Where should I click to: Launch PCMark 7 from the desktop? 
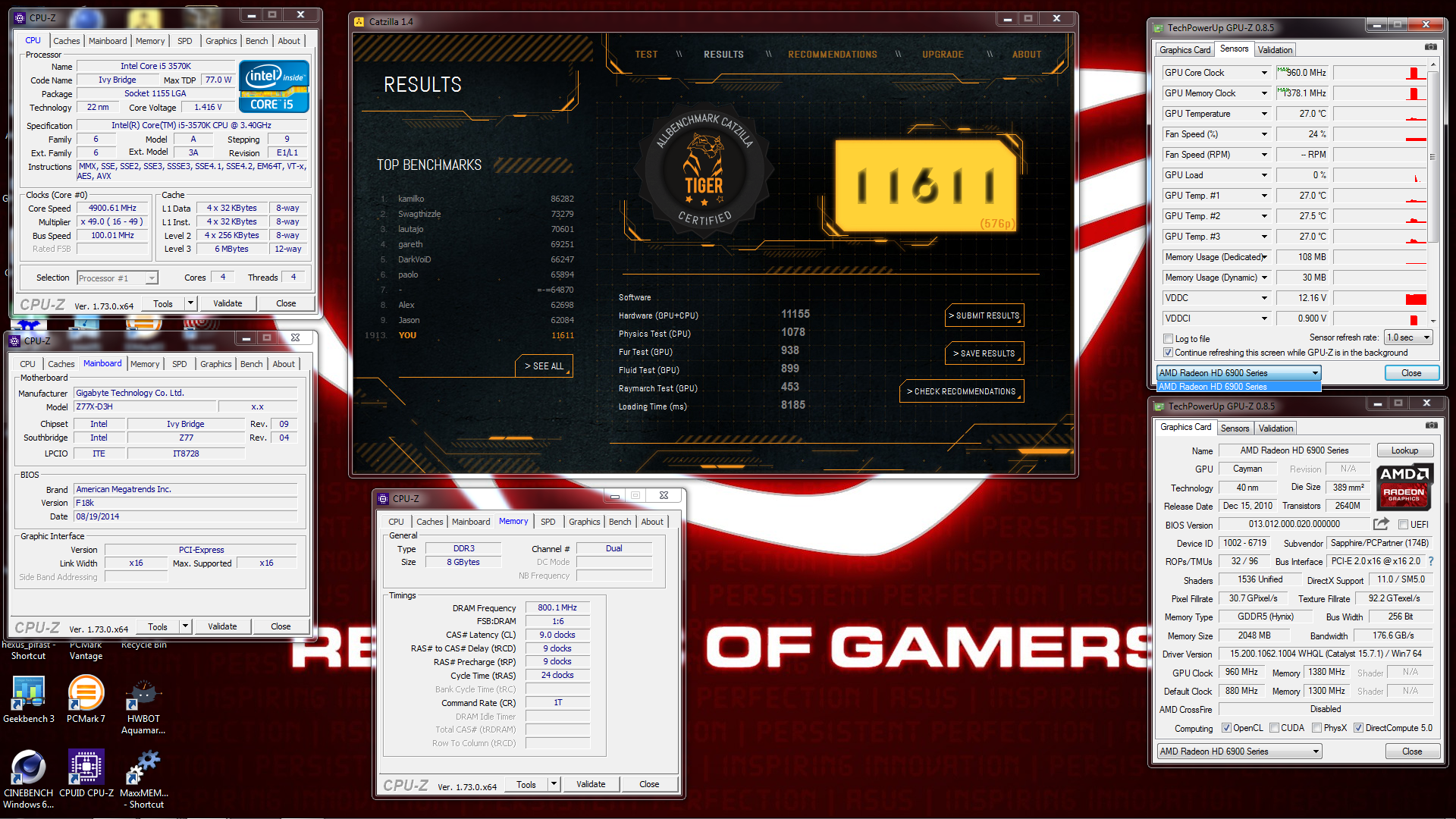point(86,698)
